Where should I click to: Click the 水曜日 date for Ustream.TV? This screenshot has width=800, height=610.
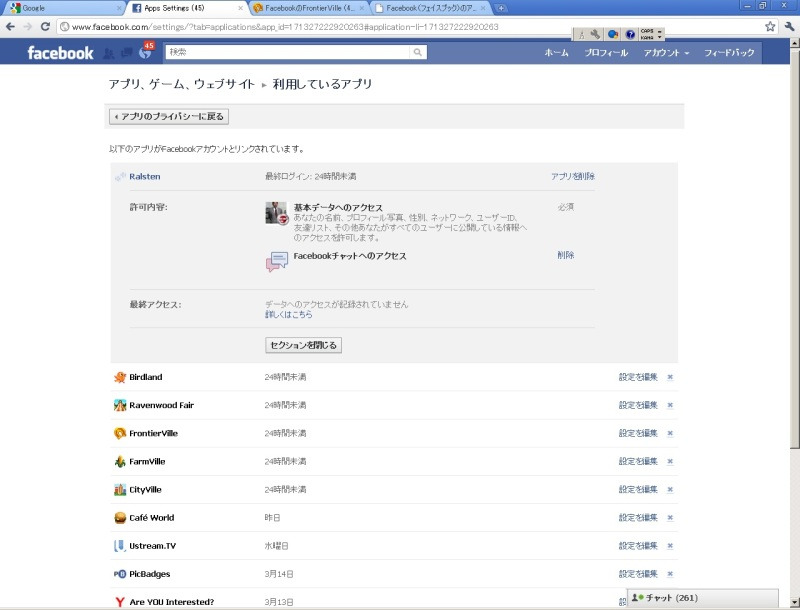coord(277,546)
